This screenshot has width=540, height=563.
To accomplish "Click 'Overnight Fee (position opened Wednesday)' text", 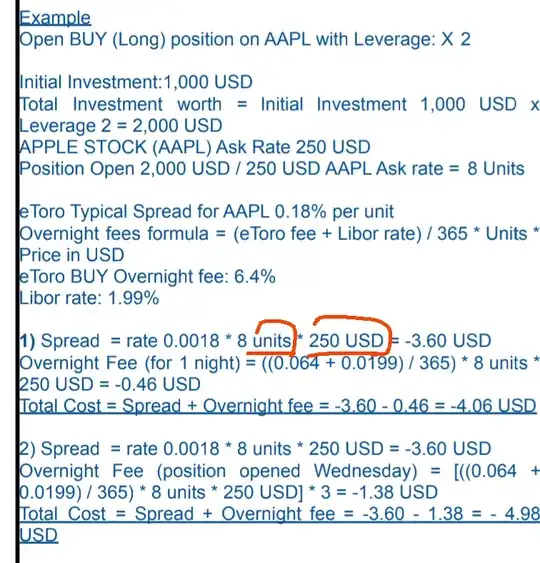I will (218, 471).
